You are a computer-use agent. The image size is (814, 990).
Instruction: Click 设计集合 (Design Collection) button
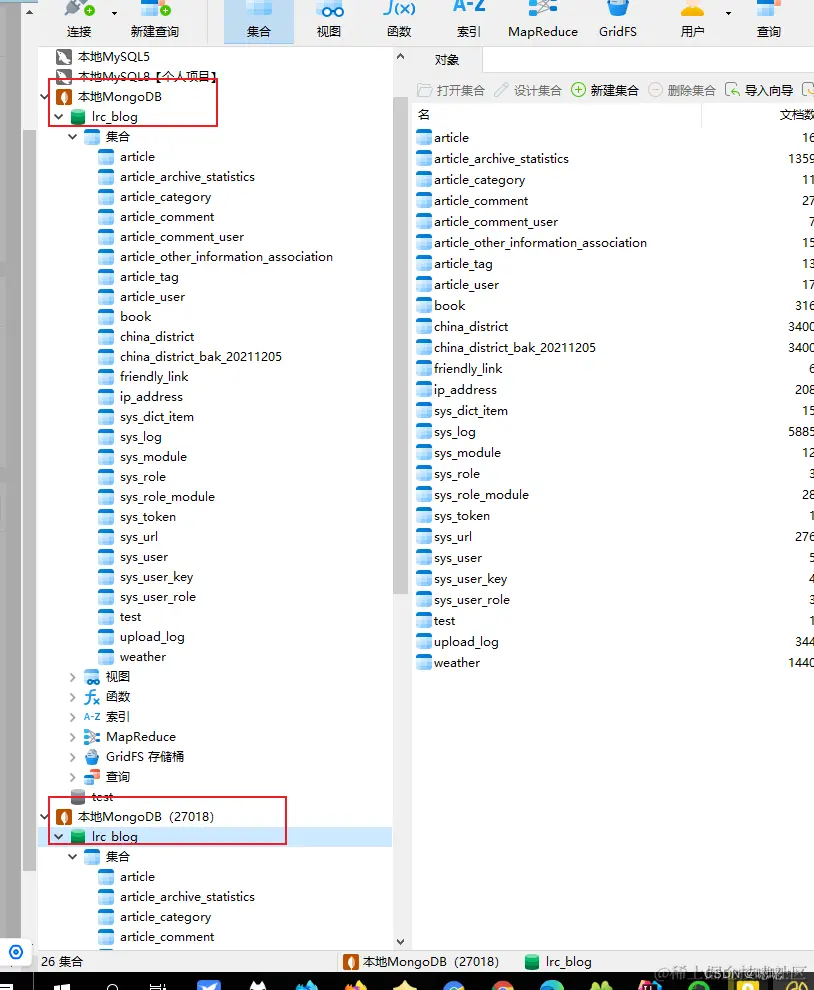528,90
